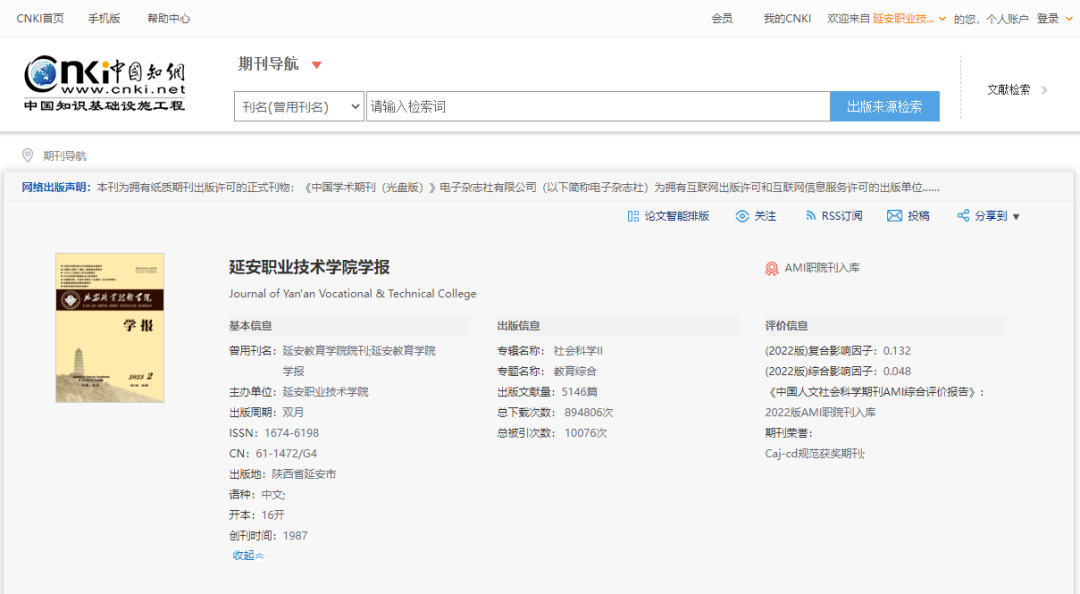
Task: Click the eye icon for 关注
Action: pyautogui.click(x=742, y=216)
